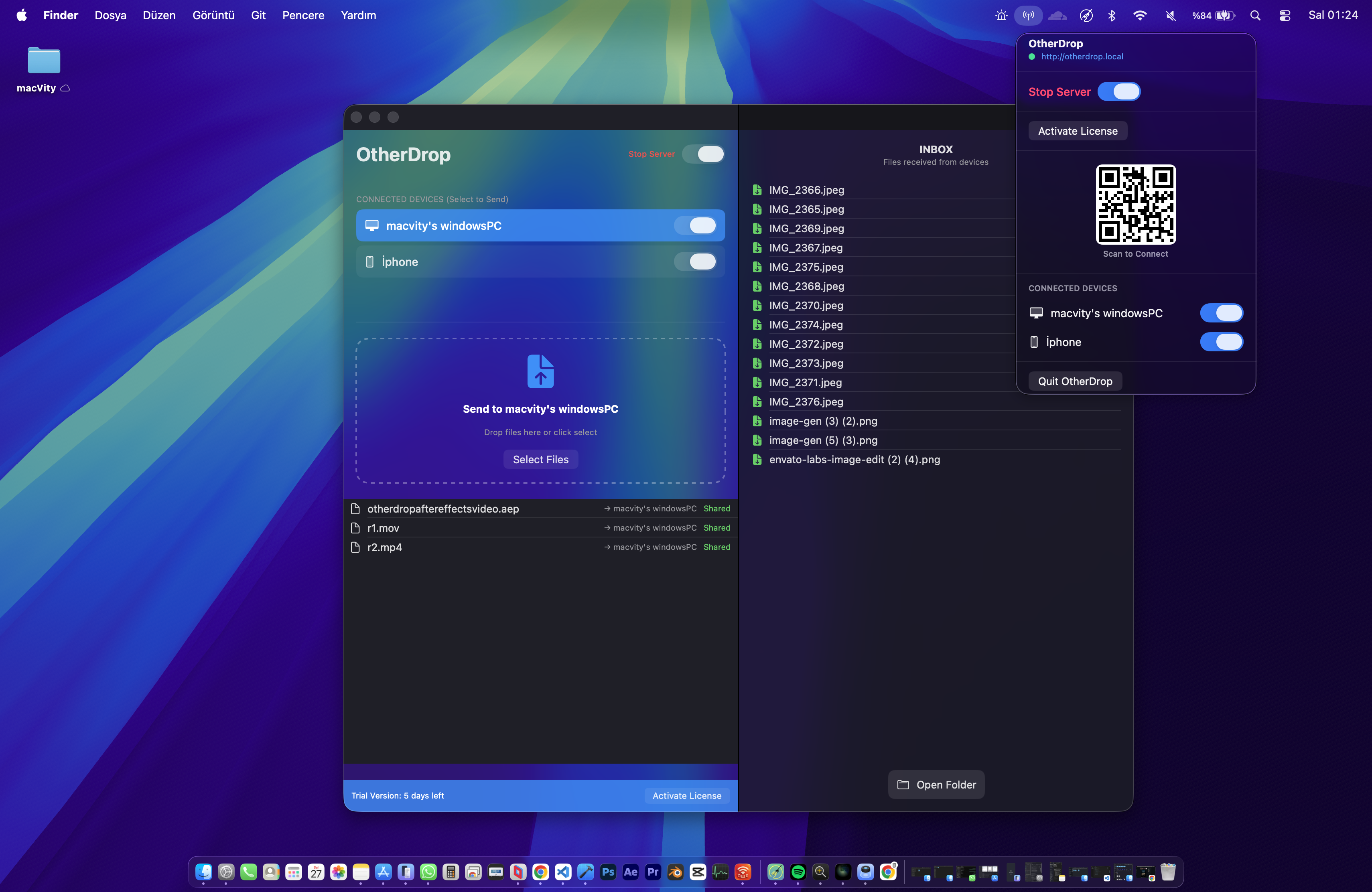Viewport: 1372px width, 892px height.
Task: Open the Pencere menu
Action: click(x=302, y=16)
